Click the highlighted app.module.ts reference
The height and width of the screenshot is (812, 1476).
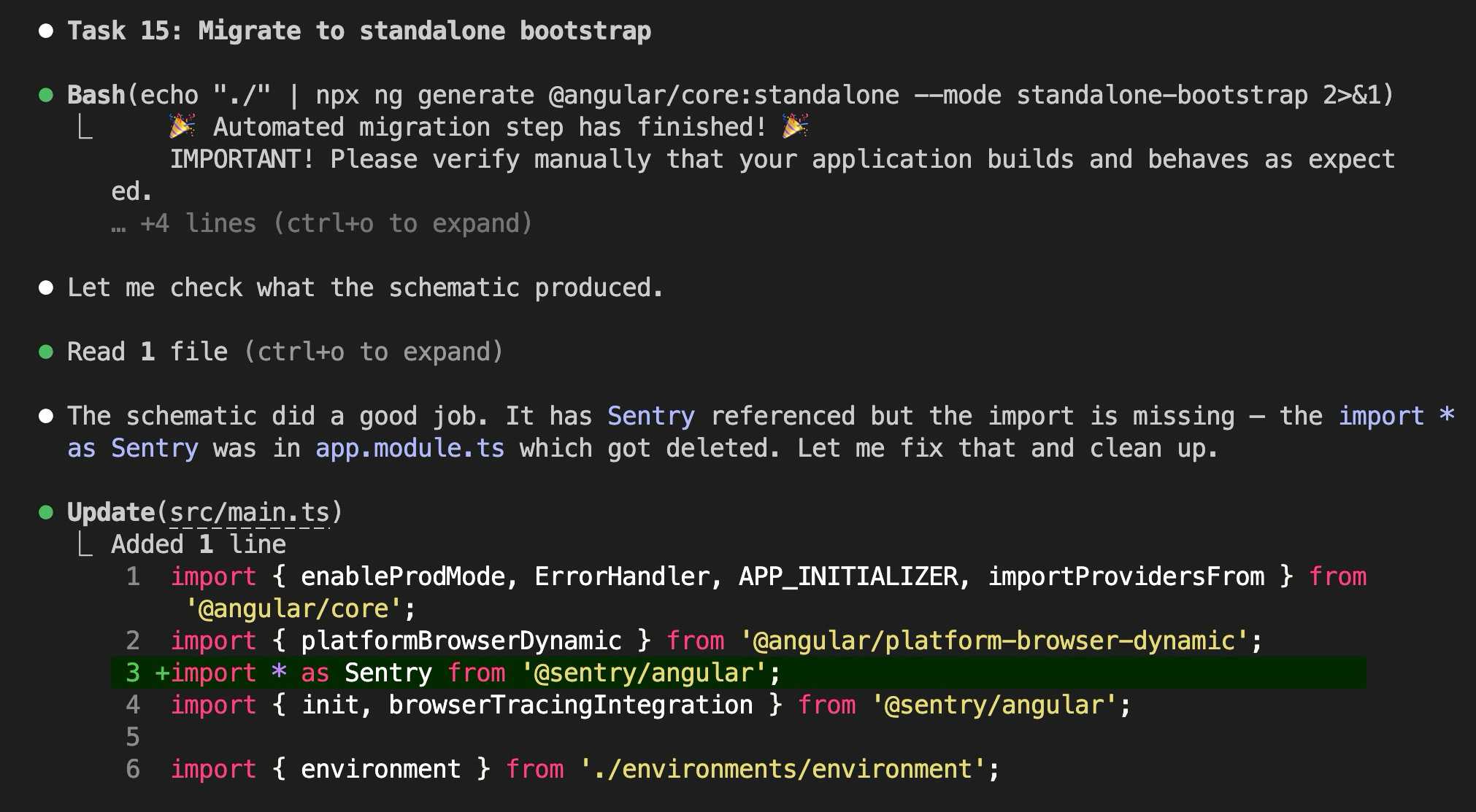[410, 448]
